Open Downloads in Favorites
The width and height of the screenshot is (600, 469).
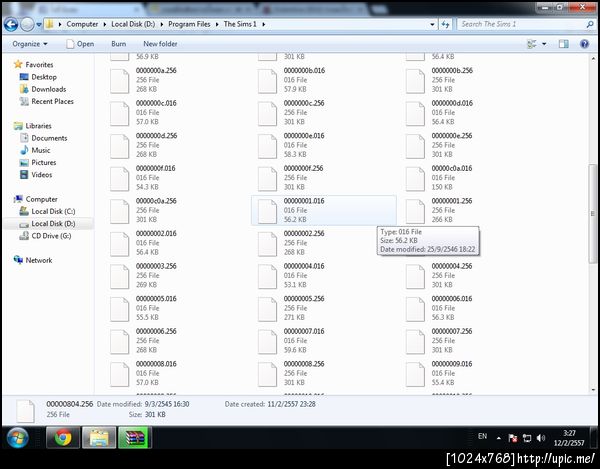coord(43,89)
